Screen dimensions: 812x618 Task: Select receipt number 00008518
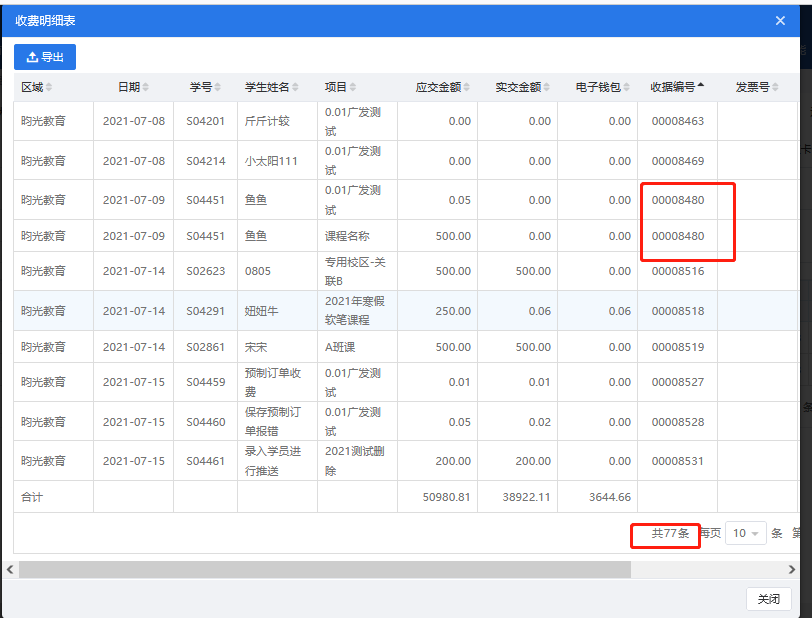click(x=677, y=311)
